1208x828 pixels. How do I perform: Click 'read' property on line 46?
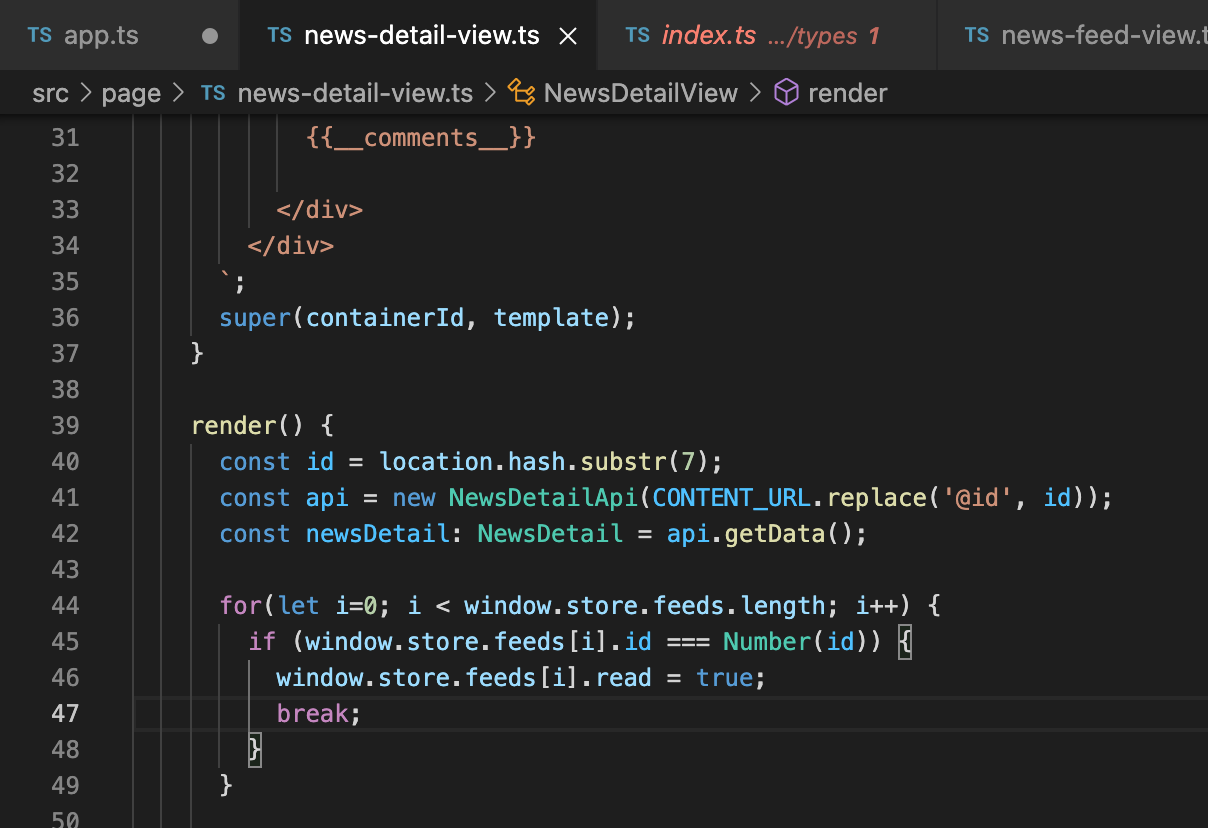click(x=624, y=677)
